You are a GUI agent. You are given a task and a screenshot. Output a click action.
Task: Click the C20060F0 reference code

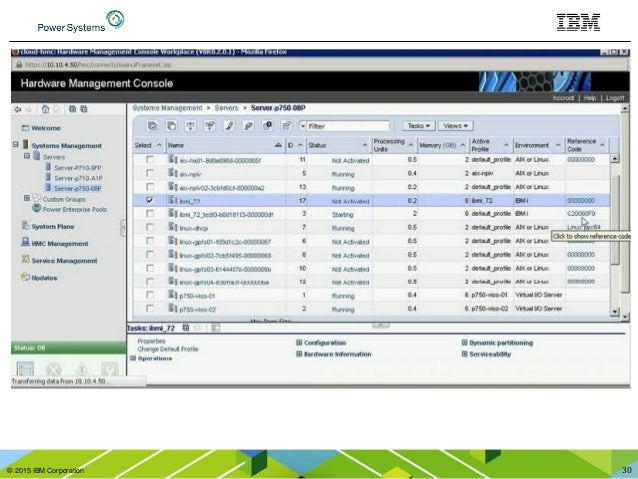[581, 213]
